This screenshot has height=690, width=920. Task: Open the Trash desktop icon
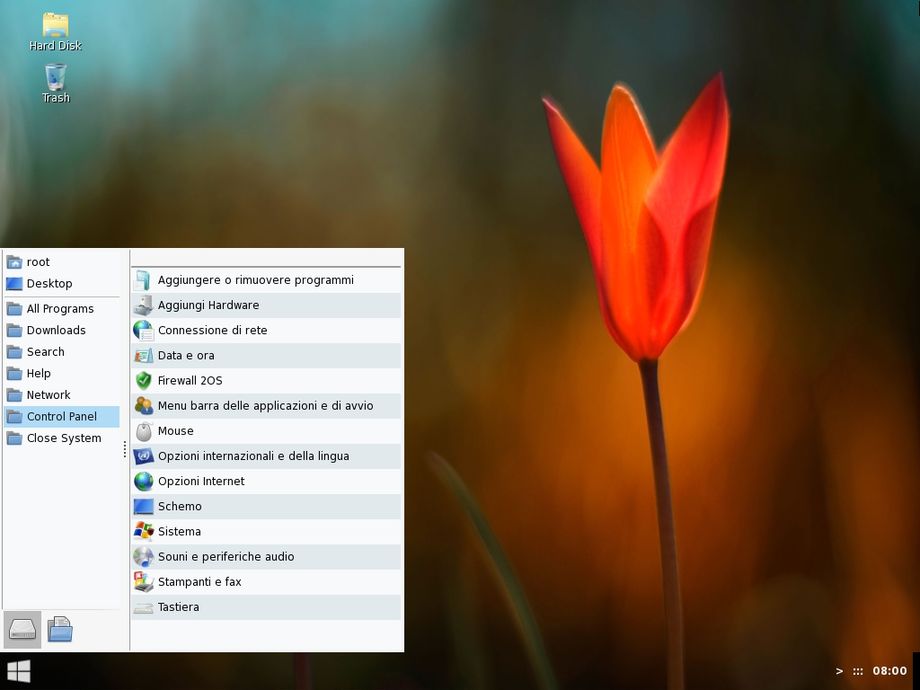tap(55, 78)
